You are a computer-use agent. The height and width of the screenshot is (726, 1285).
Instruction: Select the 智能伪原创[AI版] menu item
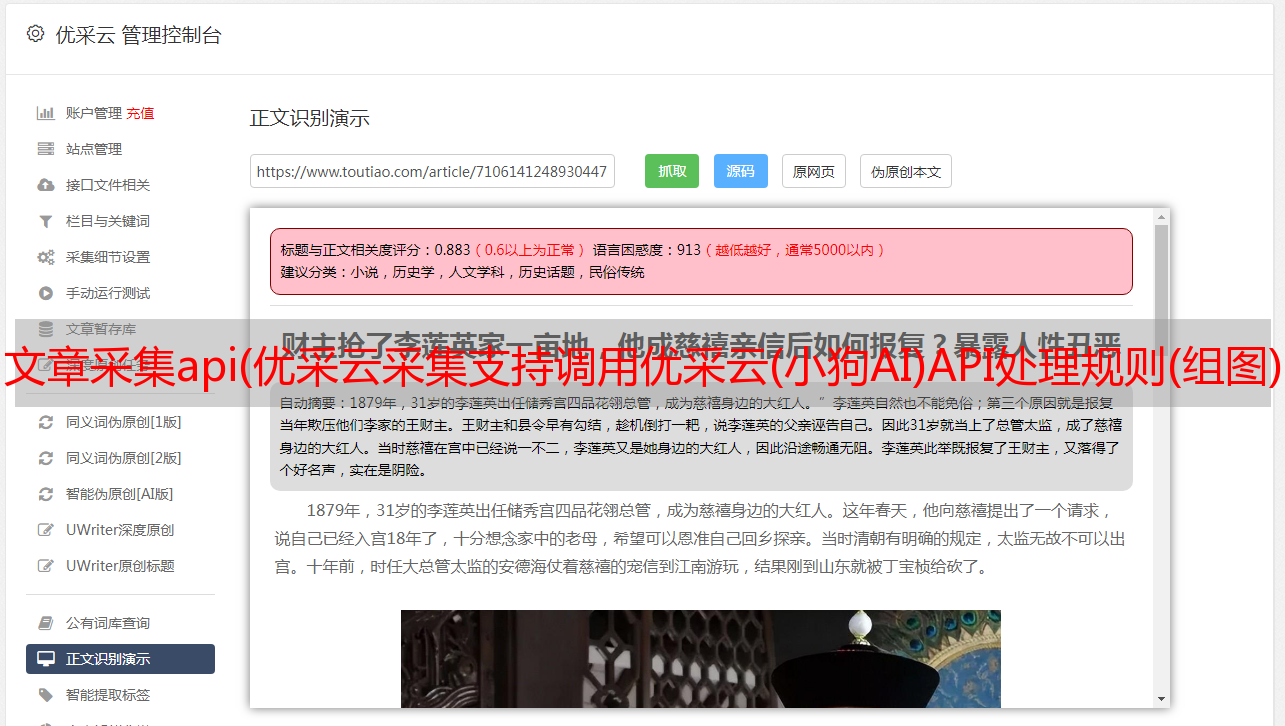point(120,494)
